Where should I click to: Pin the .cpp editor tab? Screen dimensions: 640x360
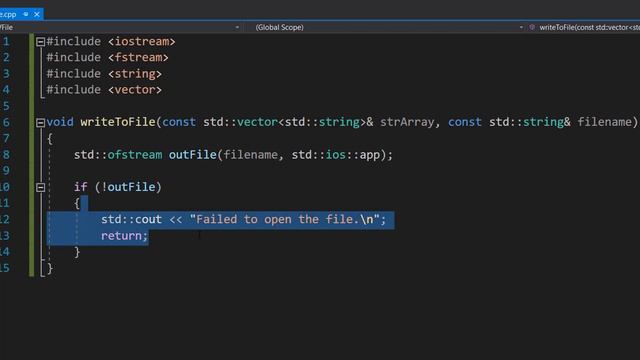(26, 14)
